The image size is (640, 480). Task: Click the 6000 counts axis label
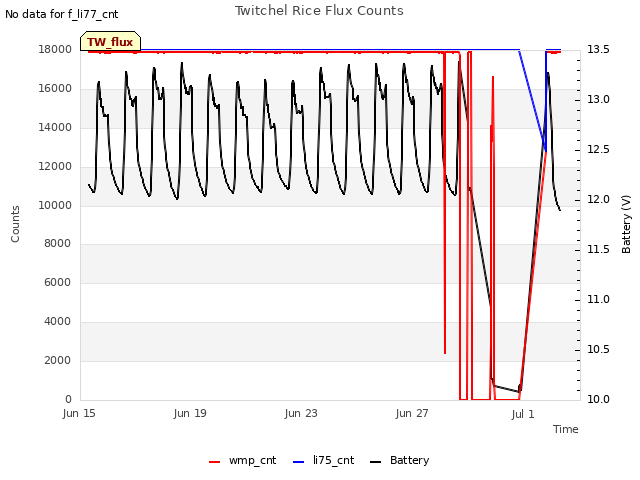[x=58, y=282]
